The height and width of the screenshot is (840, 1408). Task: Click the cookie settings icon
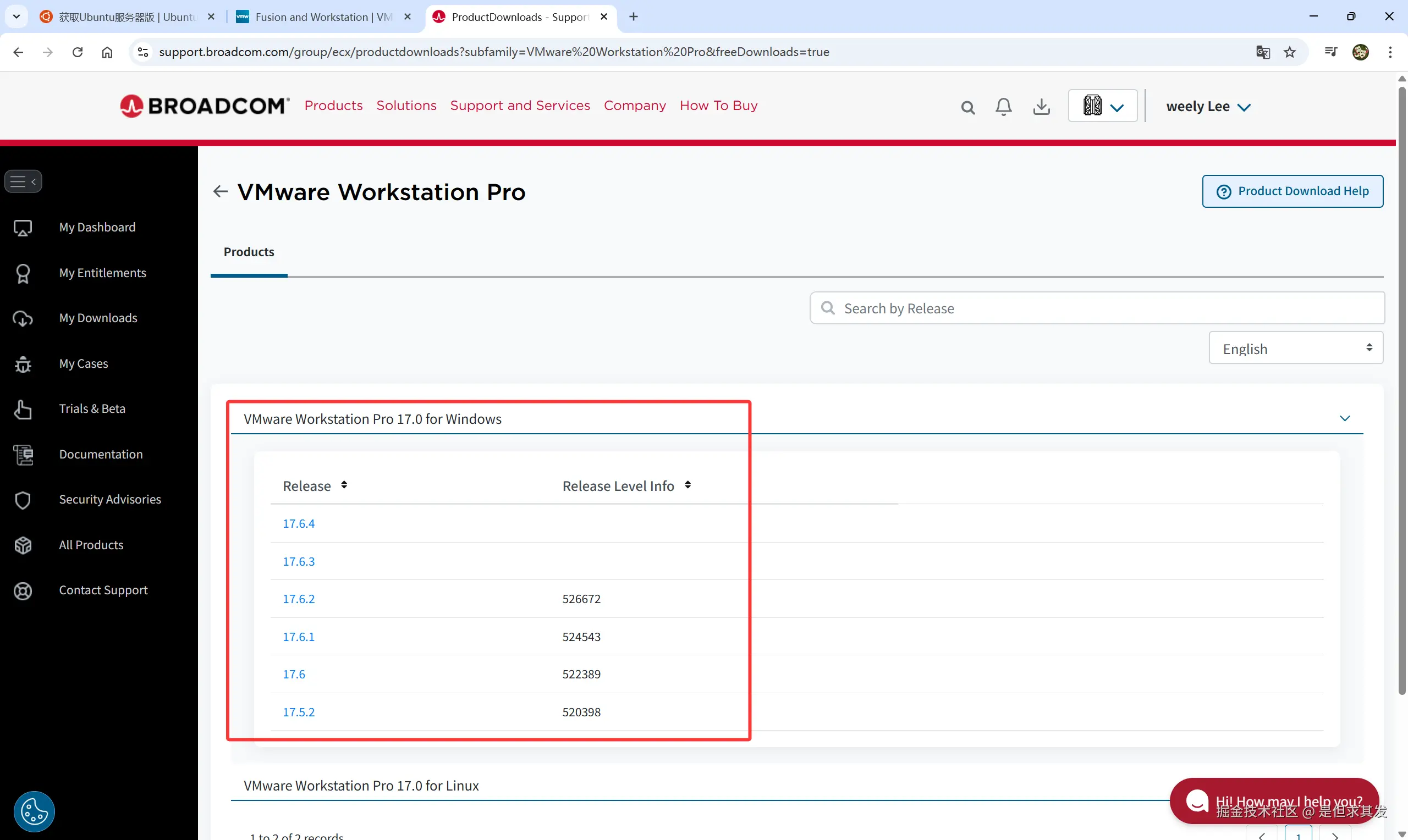34,812
